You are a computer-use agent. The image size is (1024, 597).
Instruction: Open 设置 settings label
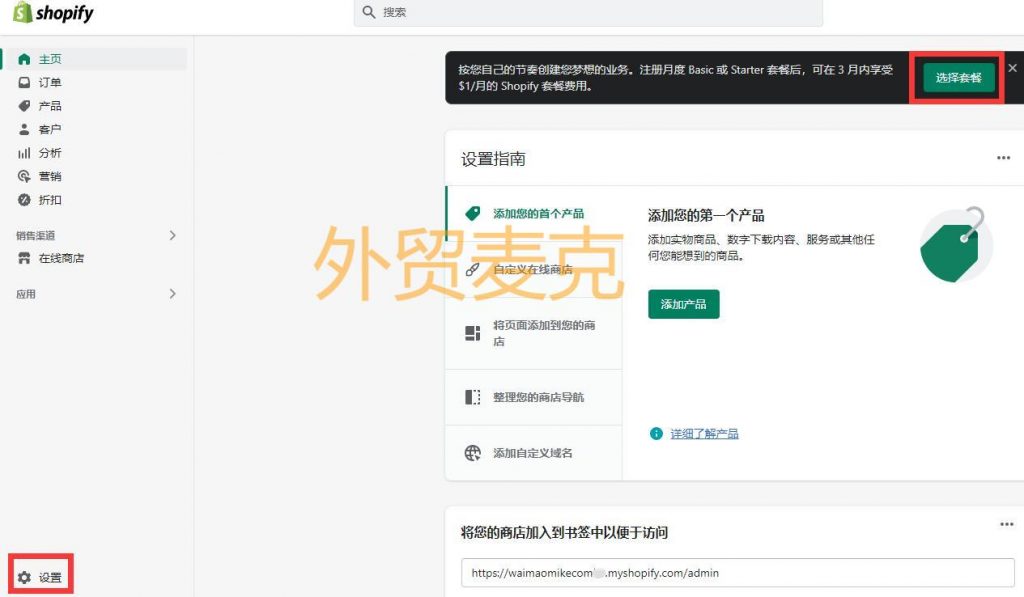coord(50,577)
